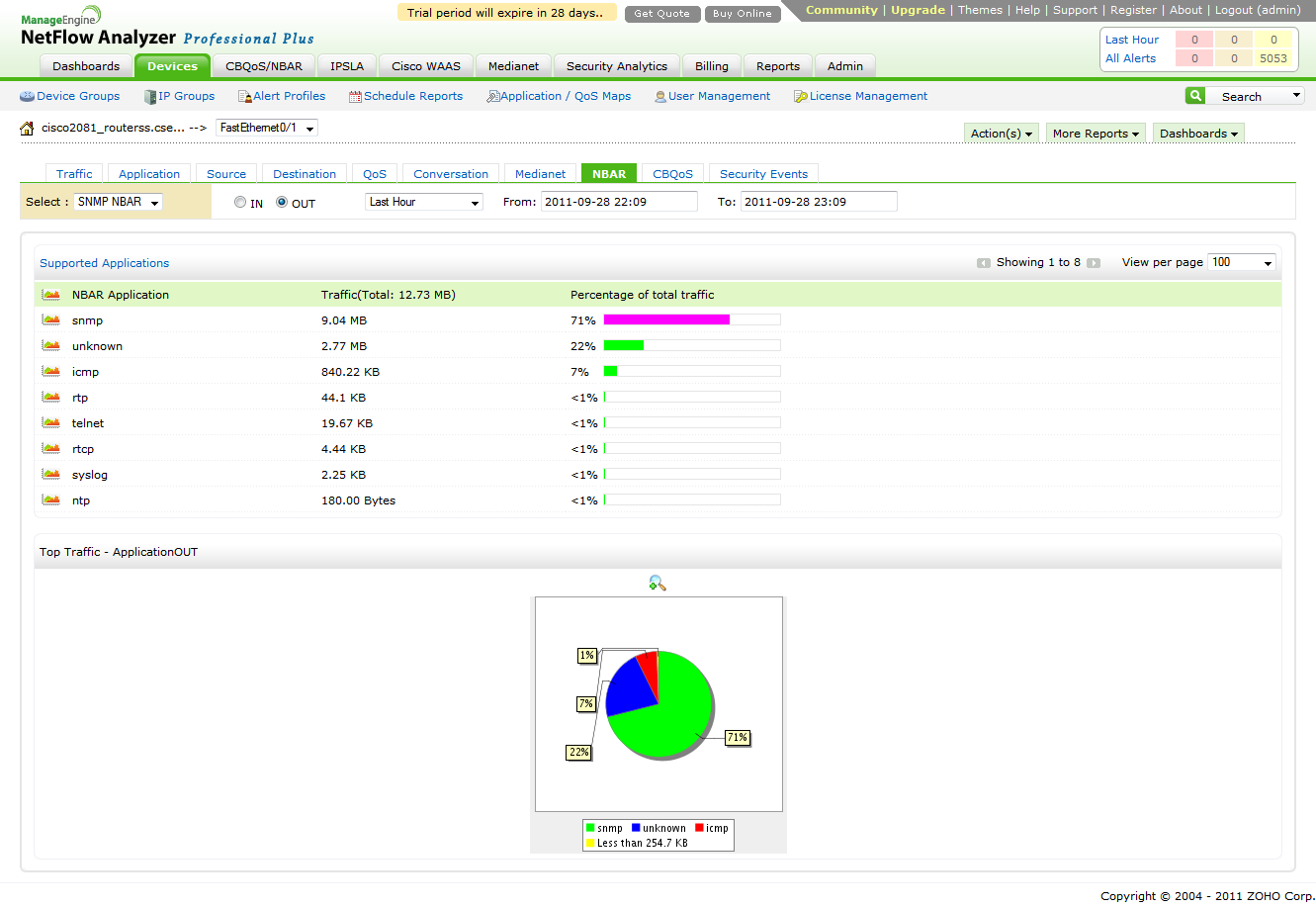The height and width of the screenshot is (908, 1316).
Task: Switch to the Traffic sub-tab
Action: [x=74, y=174]
